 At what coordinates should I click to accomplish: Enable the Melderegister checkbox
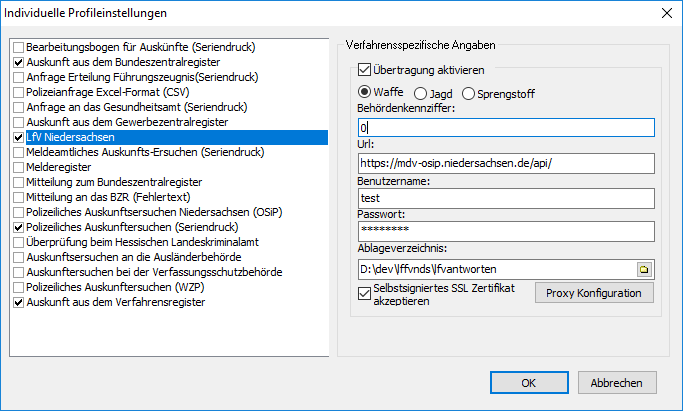pyautogui.click(x=18, y=167)
